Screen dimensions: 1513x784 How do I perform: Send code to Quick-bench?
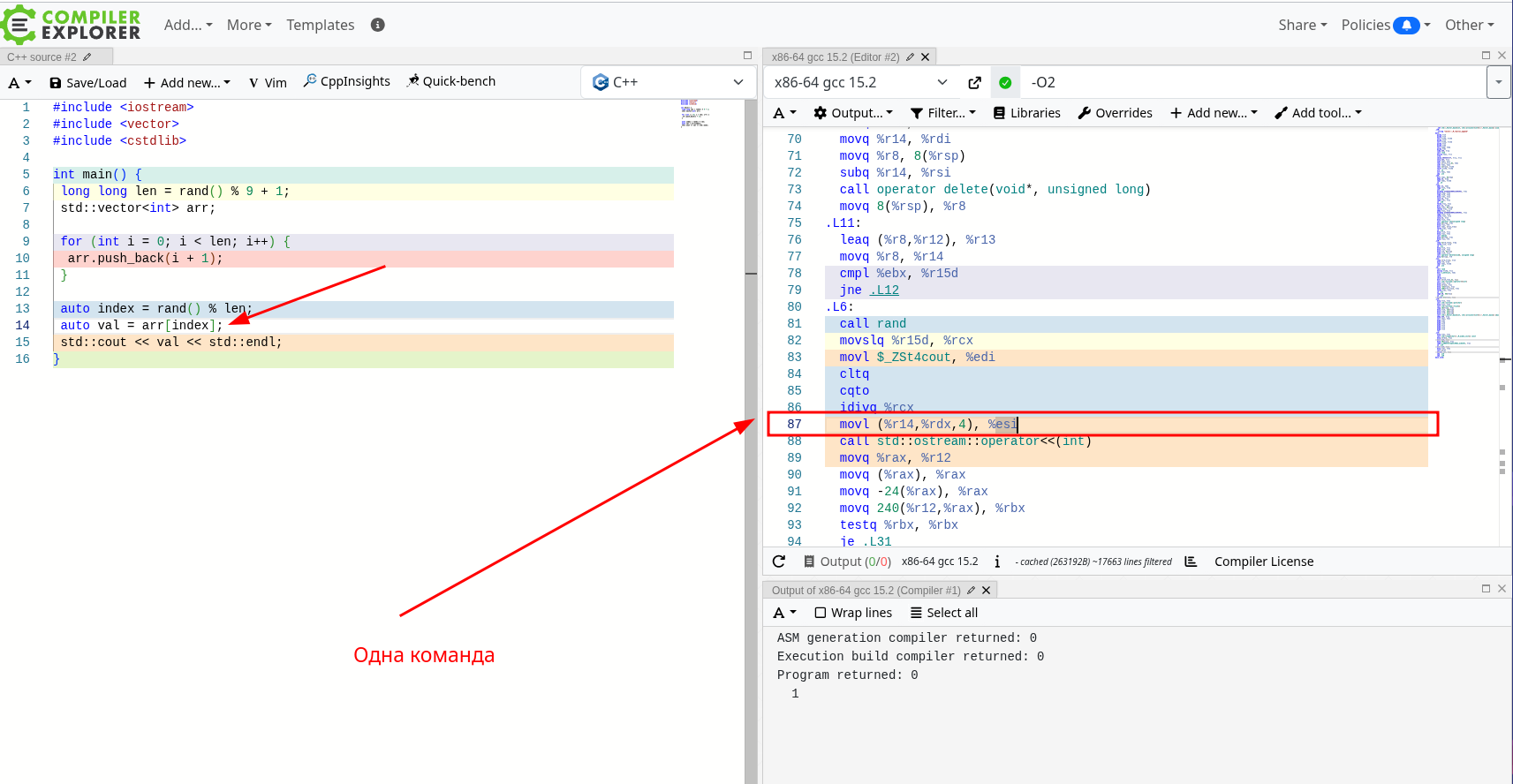pos(451,81)
